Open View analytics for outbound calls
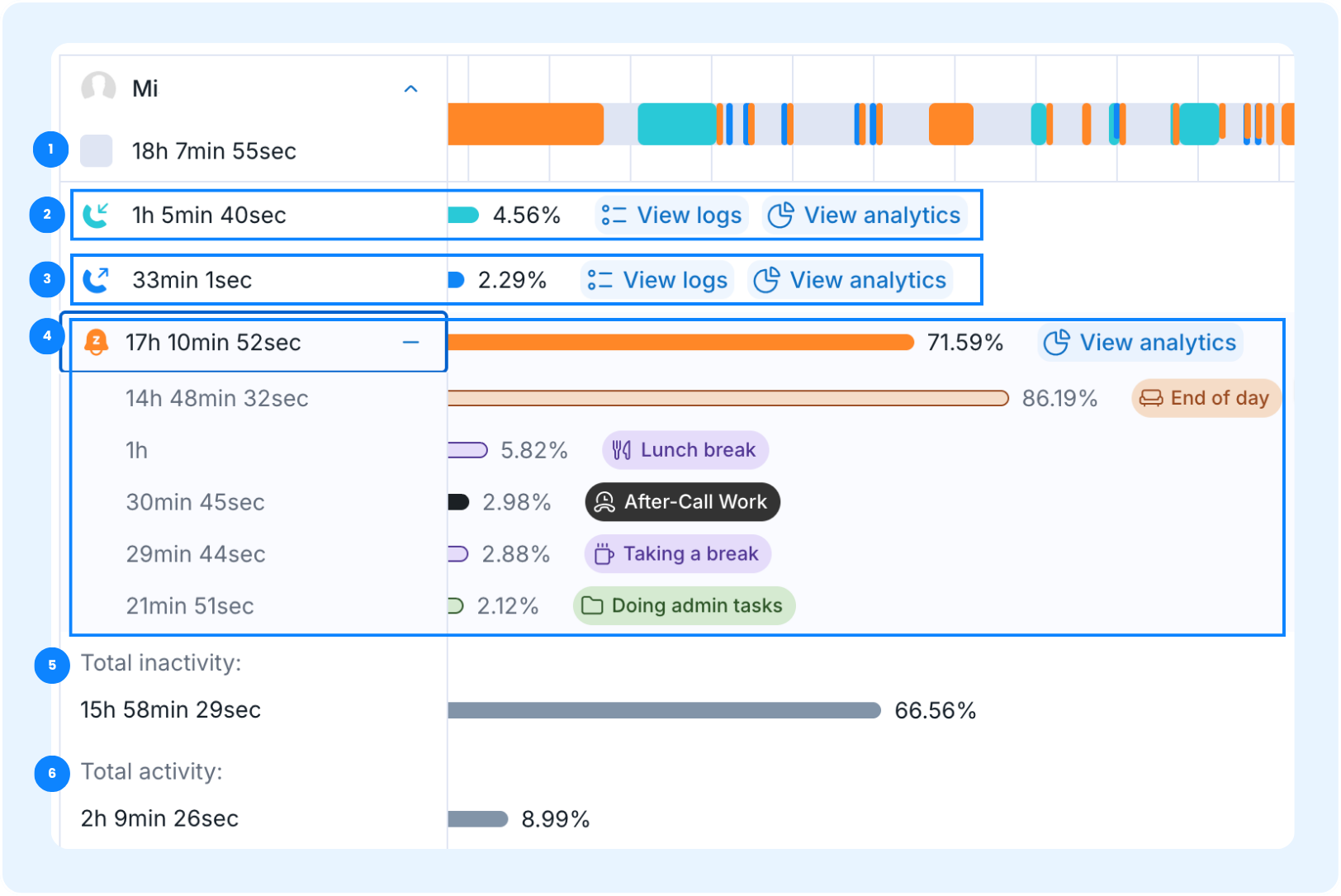 851,280
